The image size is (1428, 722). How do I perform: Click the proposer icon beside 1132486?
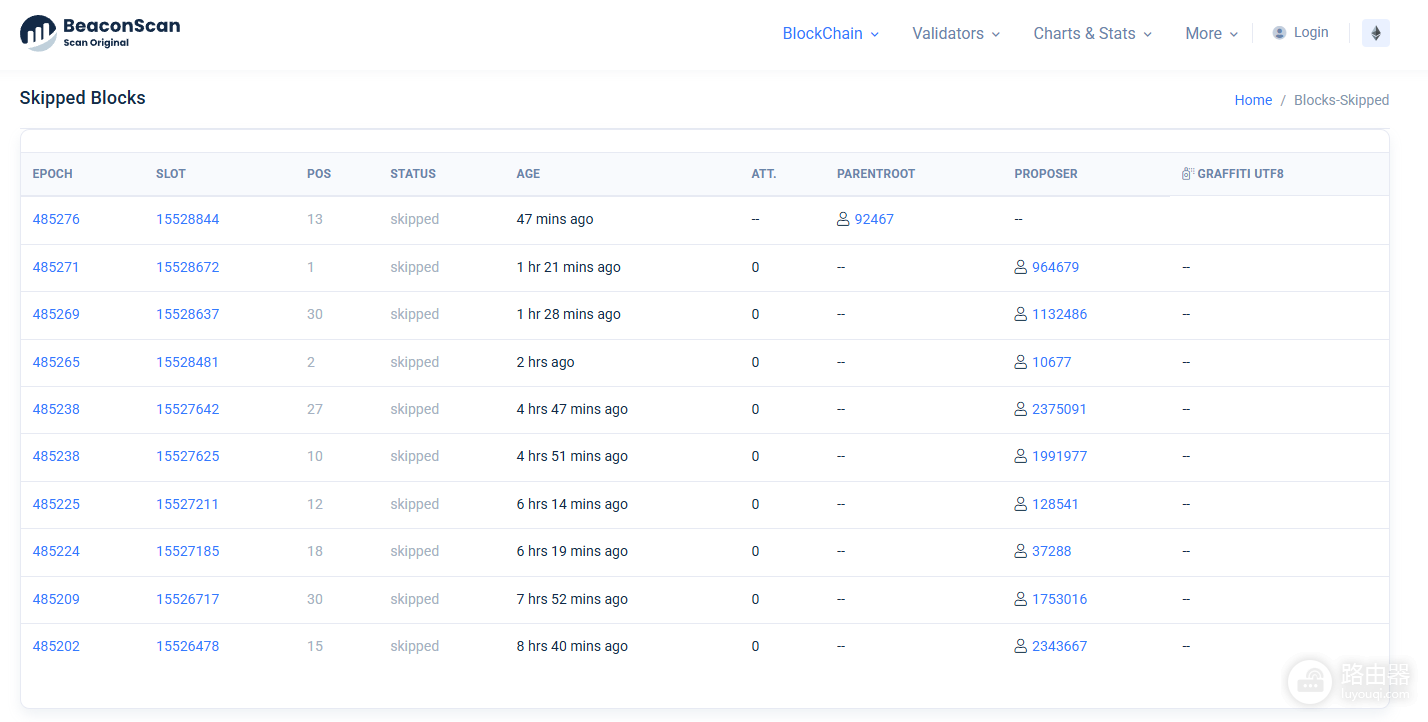pos(1021,314)
